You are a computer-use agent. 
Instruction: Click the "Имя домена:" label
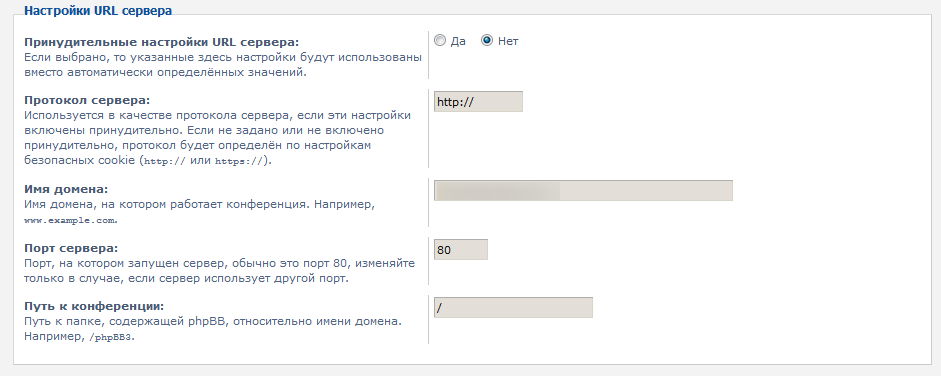click(x=66, y=189)
